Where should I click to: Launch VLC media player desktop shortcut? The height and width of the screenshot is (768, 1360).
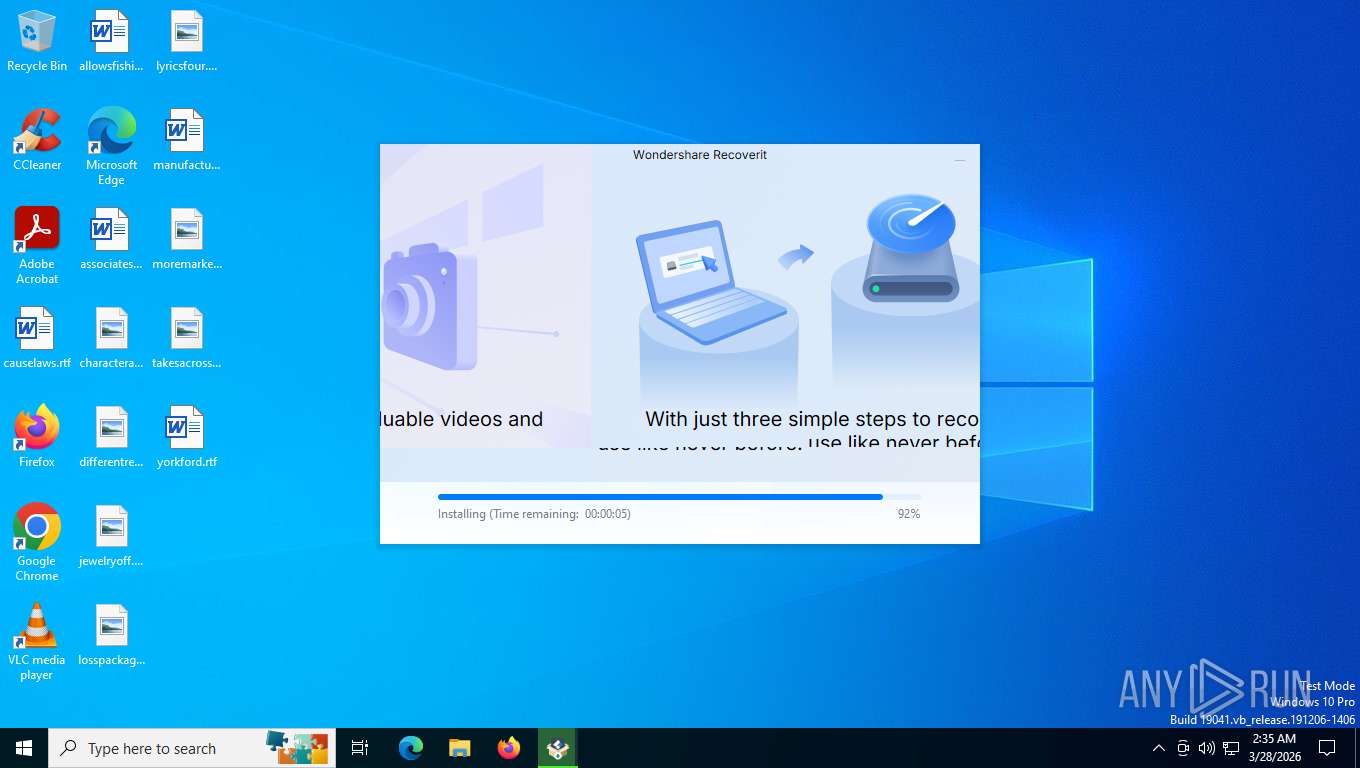pos(37,642)
